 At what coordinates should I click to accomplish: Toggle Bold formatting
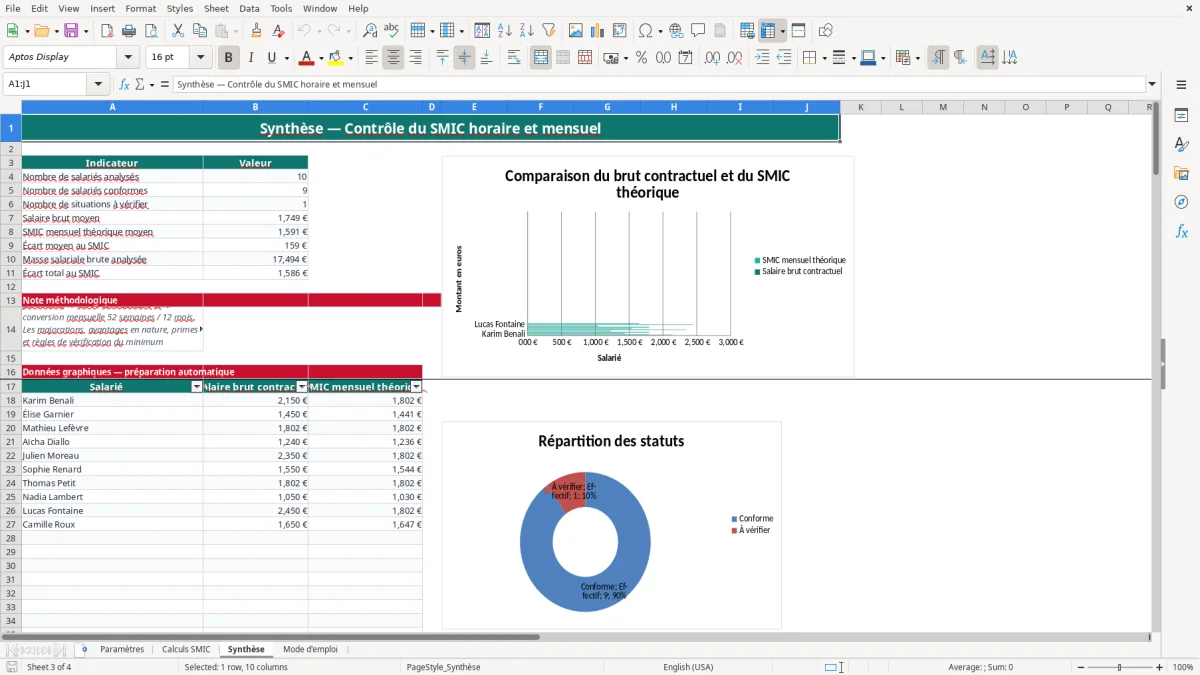tap(229, 58)
